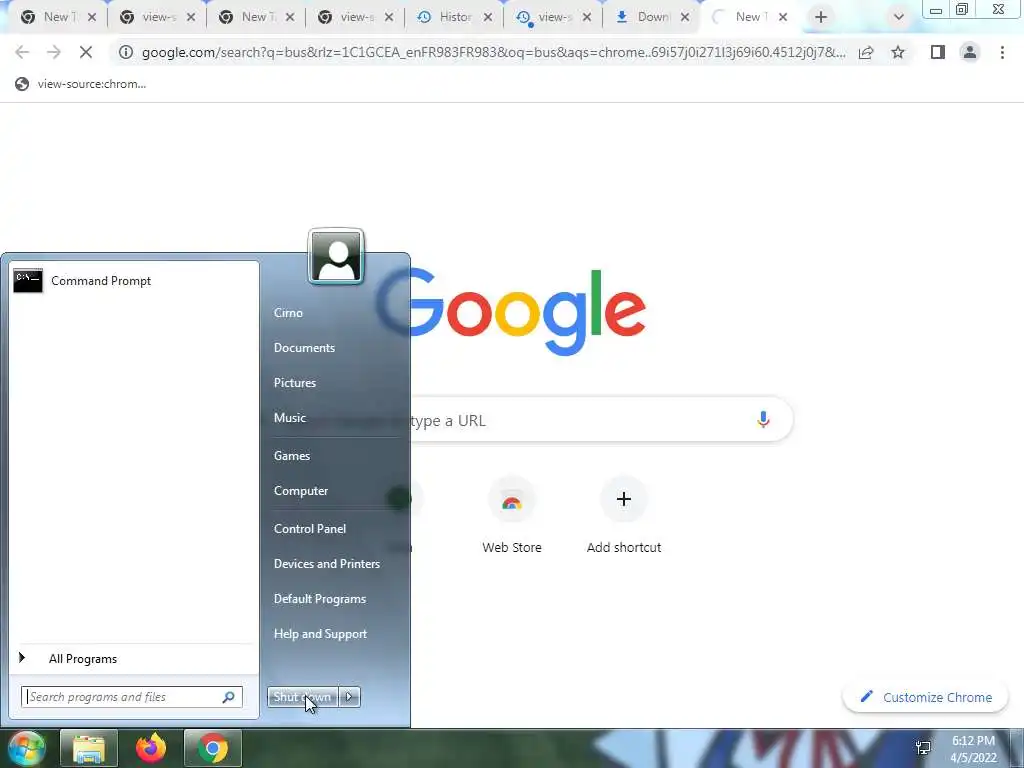1024x768 pixels.
Task: Share this page icon
Action: (866, 52)
